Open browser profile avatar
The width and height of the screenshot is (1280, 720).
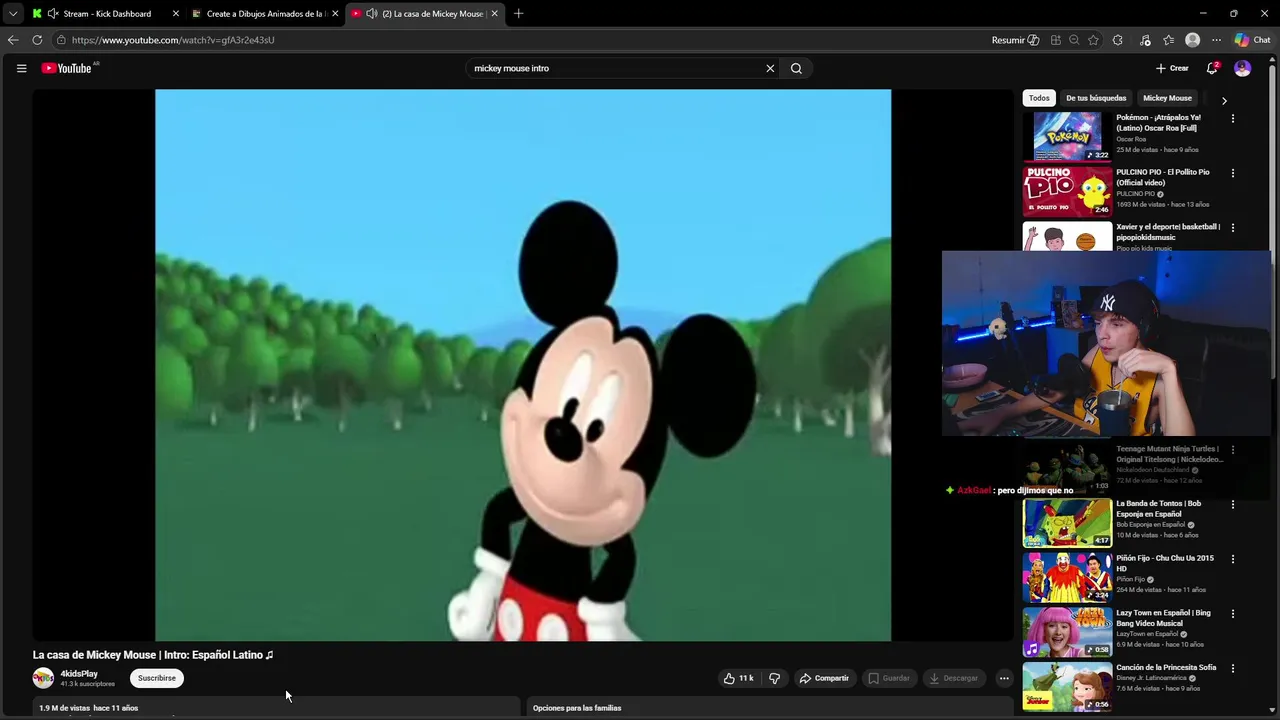point(1192,40)
